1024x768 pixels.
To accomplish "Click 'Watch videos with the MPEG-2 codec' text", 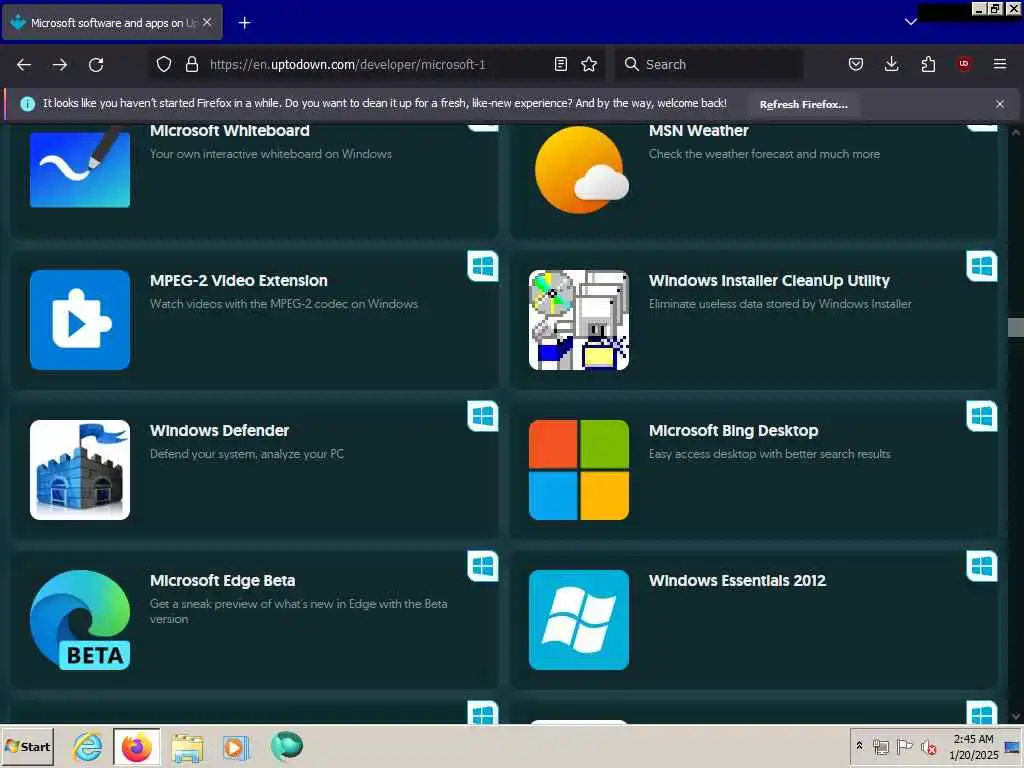I will (284, 304).
